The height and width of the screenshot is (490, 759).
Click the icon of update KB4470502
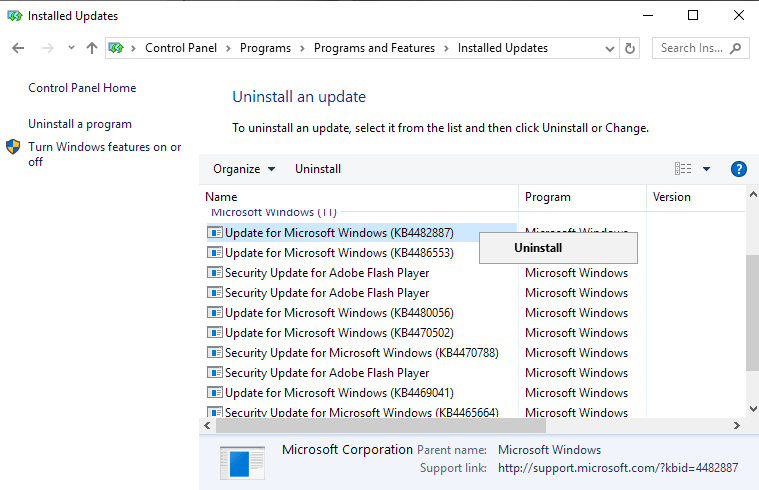point(214,332)
